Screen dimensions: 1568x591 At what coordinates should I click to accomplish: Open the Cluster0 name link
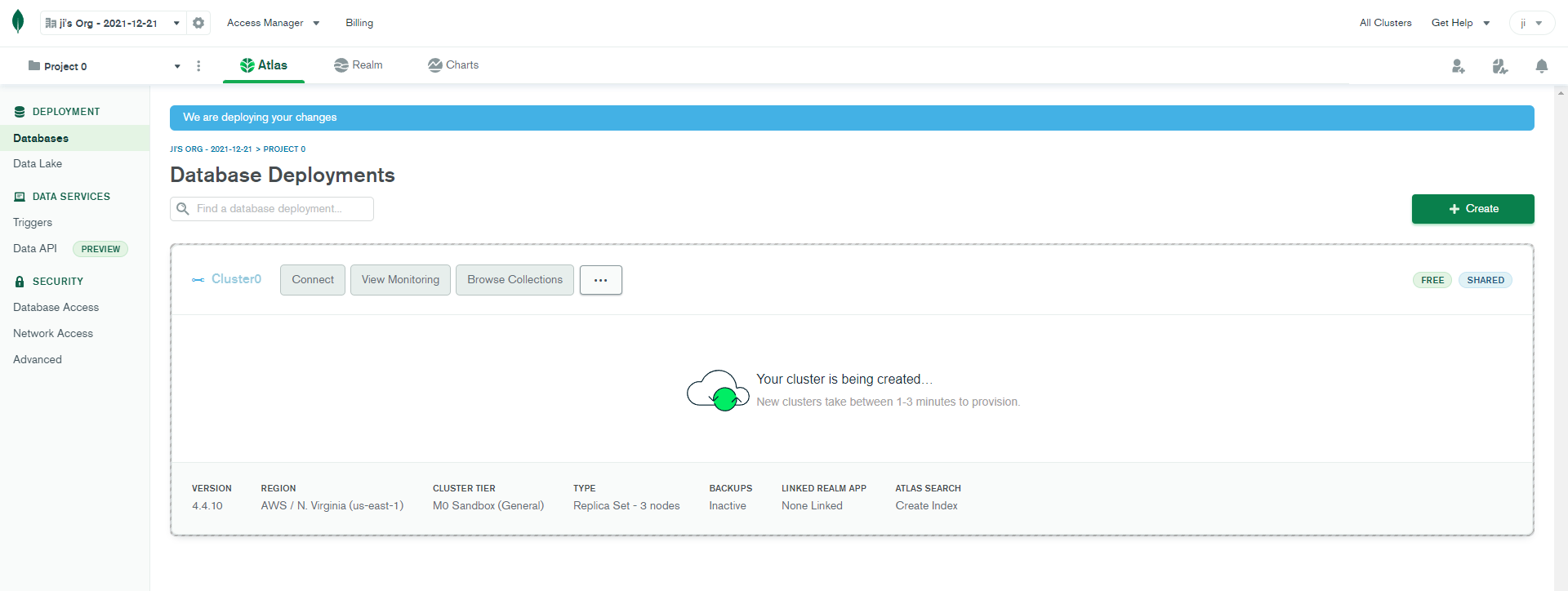[236, 279]
